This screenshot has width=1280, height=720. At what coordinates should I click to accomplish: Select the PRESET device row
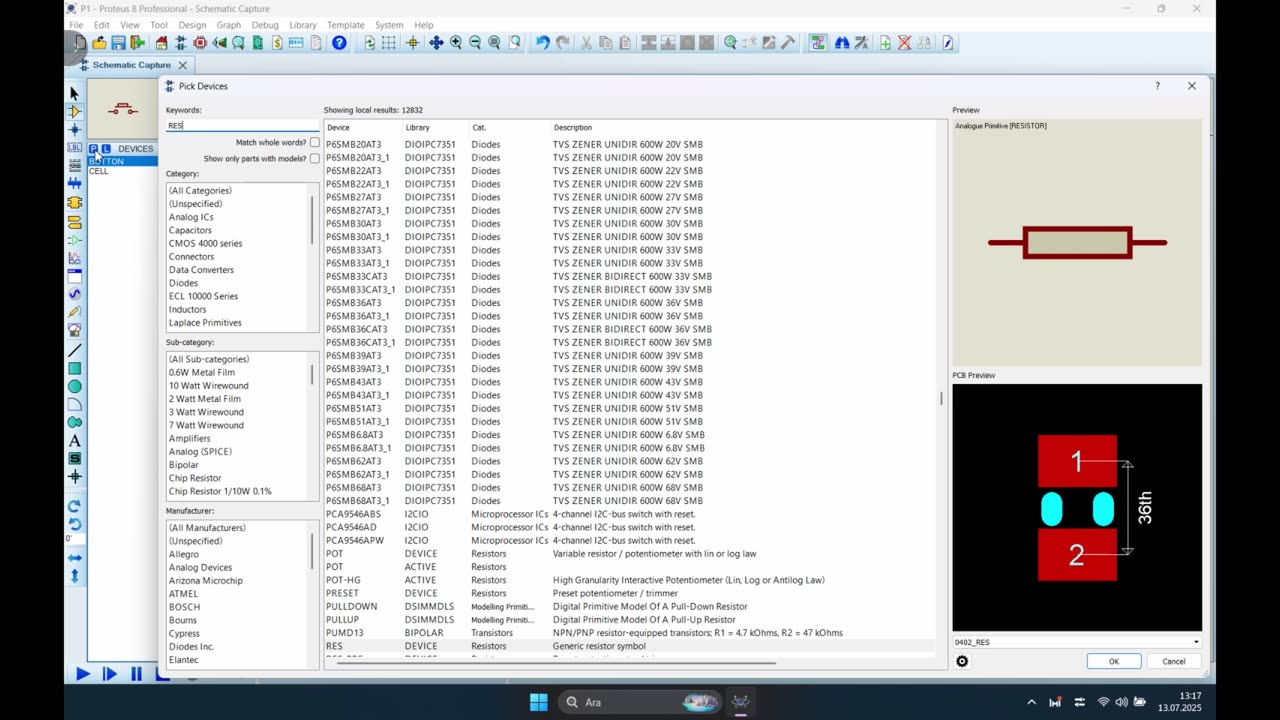pyautogui.click(x=630, y=593)
